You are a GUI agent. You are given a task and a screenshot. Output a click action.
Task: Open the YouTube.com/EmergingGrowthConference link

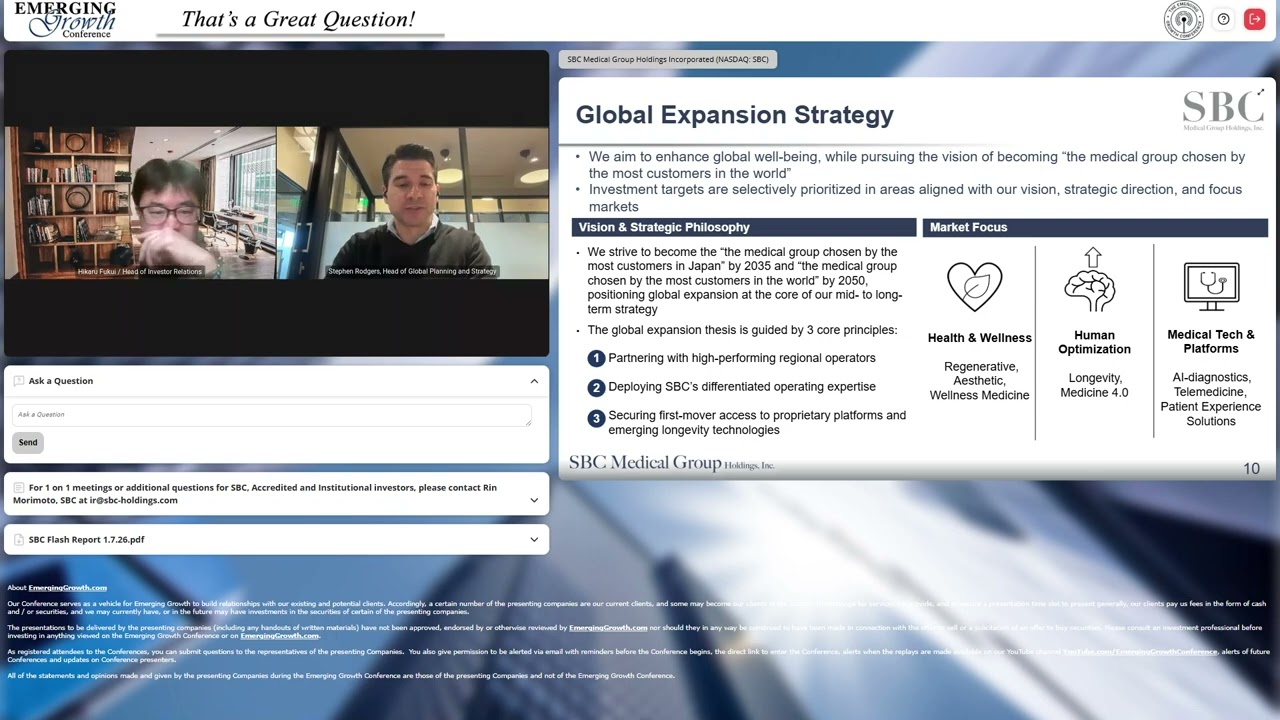(x=1140, y=652)
